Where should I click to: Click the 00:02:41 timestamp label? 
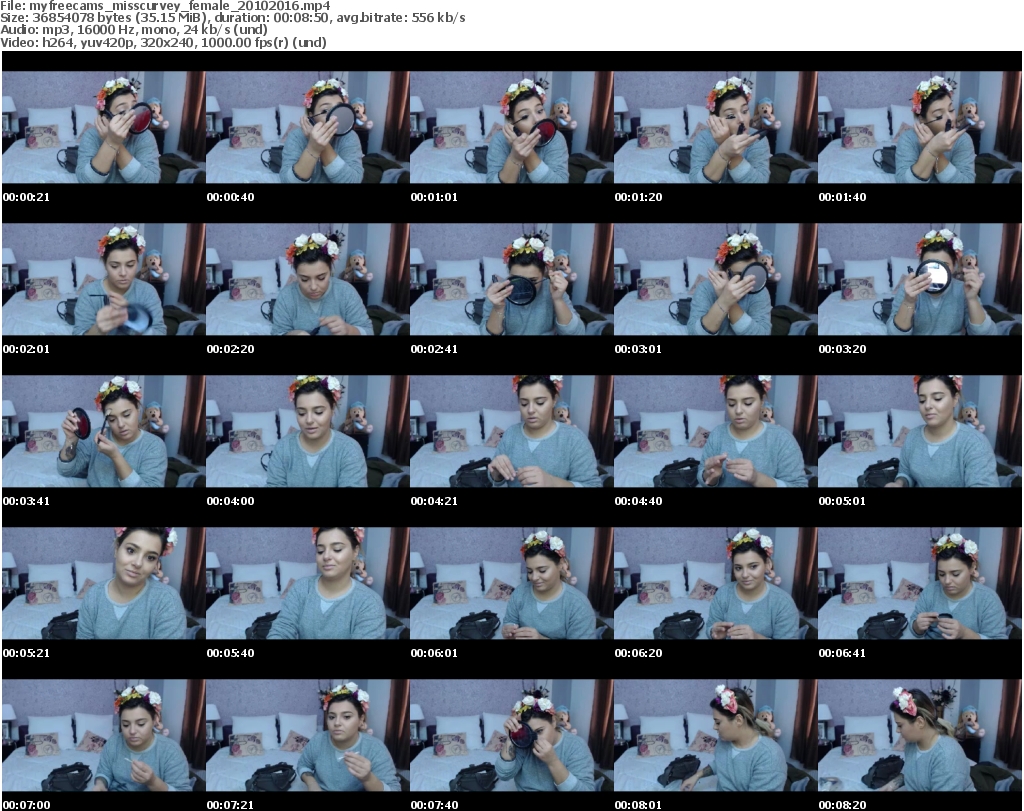pos(434,349)
